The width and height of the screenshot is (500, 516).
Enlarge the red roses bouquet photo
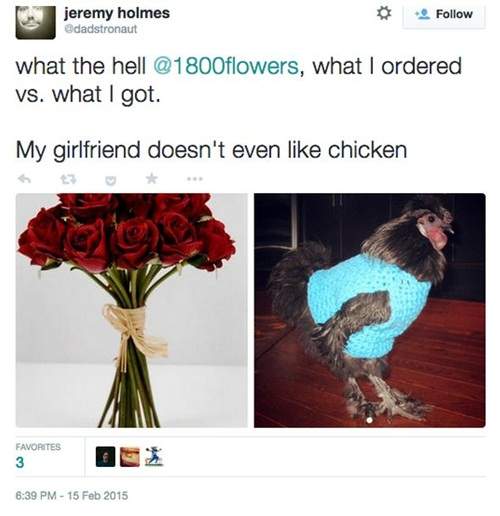132,310
